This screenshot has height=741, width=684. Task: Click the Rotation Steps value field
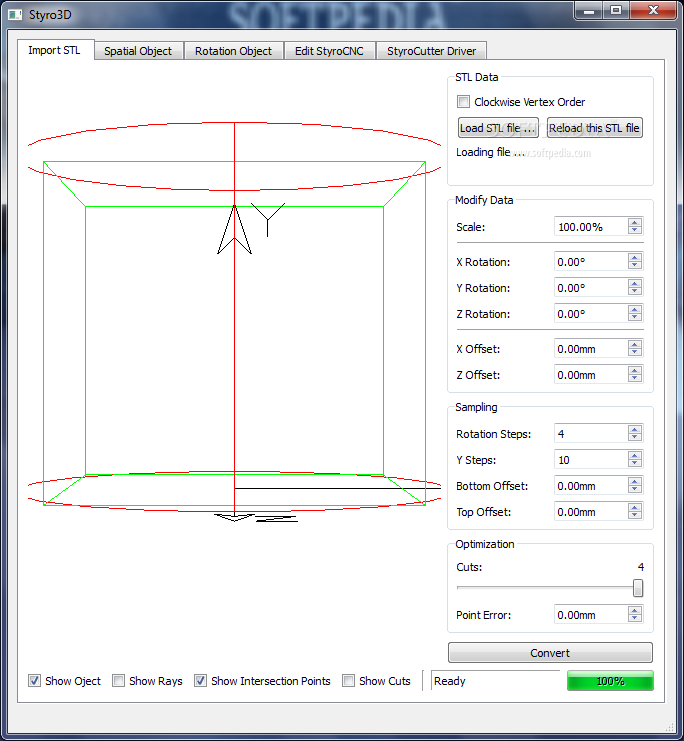[x=591, y=433]
